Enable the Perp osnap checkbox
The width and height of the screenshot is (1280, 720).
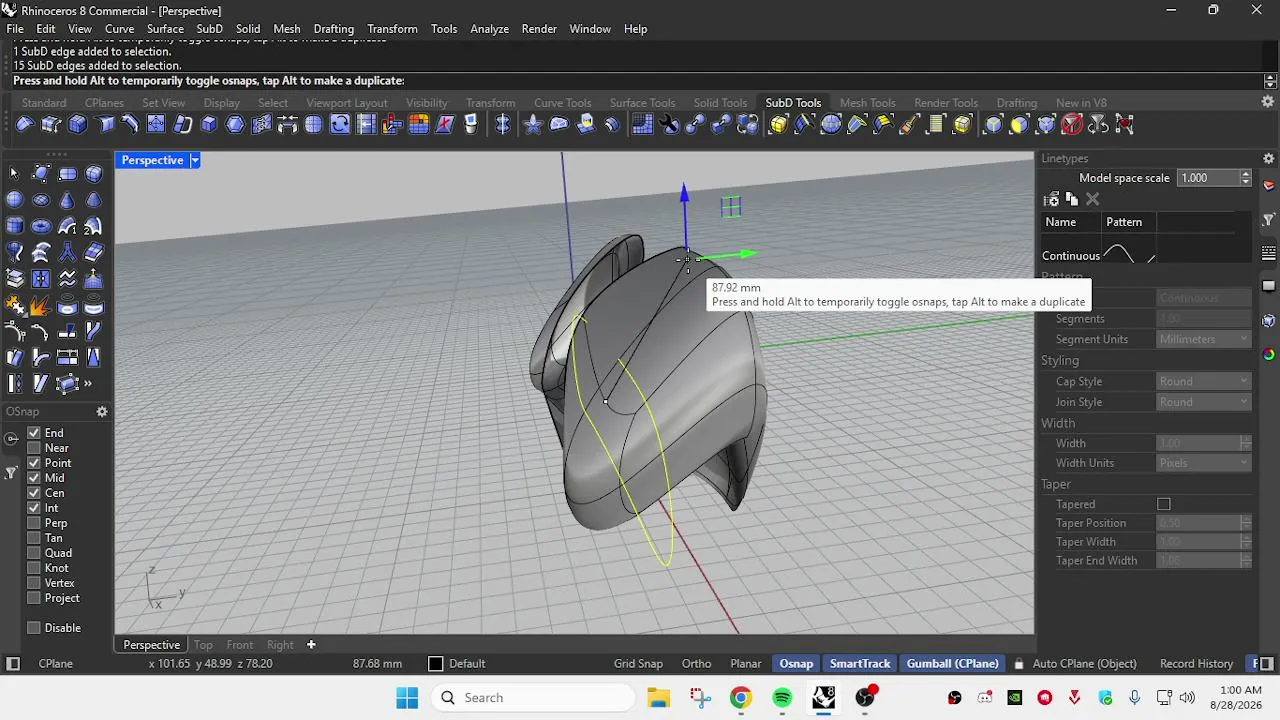[x=34, y=523]
